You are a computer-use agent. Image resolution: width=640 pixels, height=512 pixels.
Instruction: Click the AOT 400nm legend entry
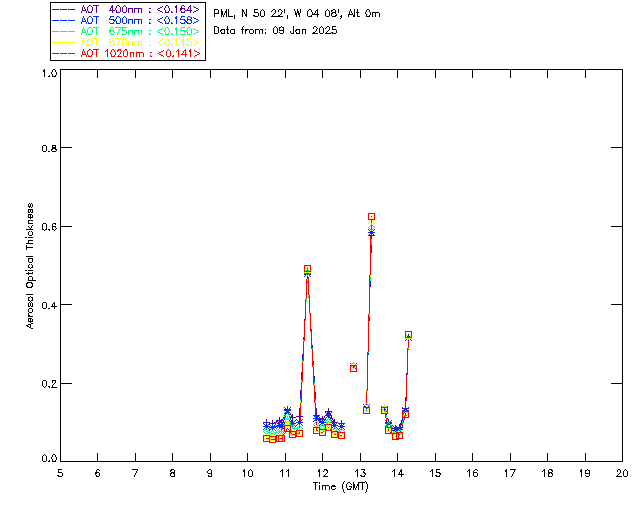pos(127,9)
